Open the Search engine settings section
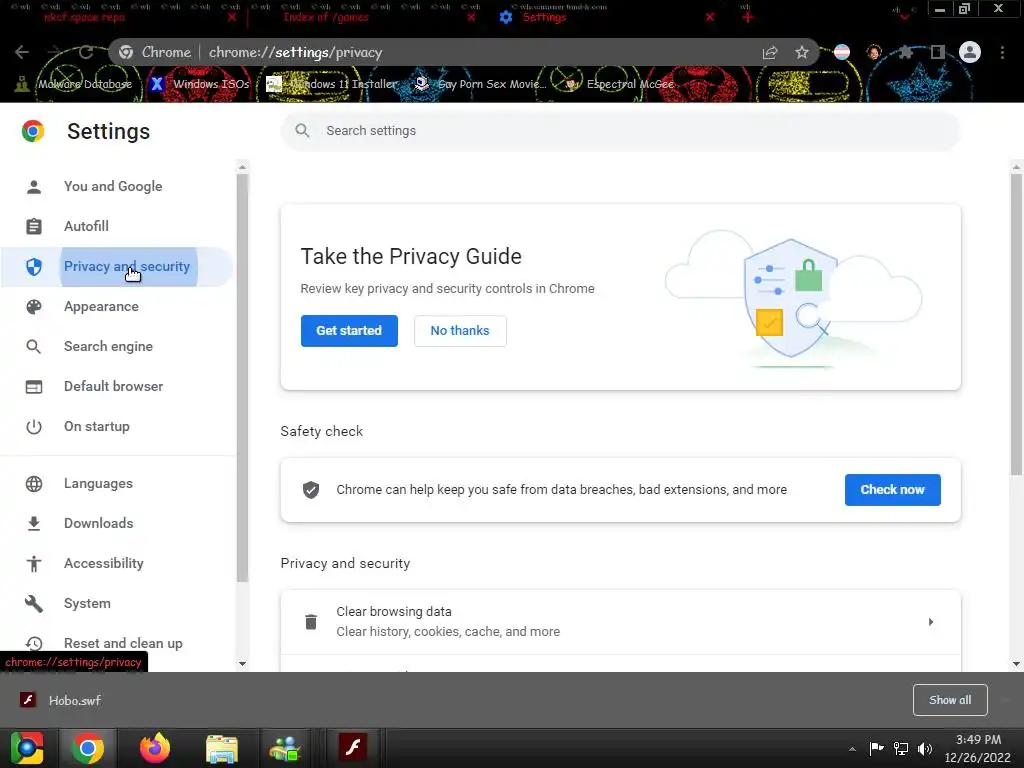Image resolution: width=1024 pixels, height=768 pixels. click(x=108, y=347)
